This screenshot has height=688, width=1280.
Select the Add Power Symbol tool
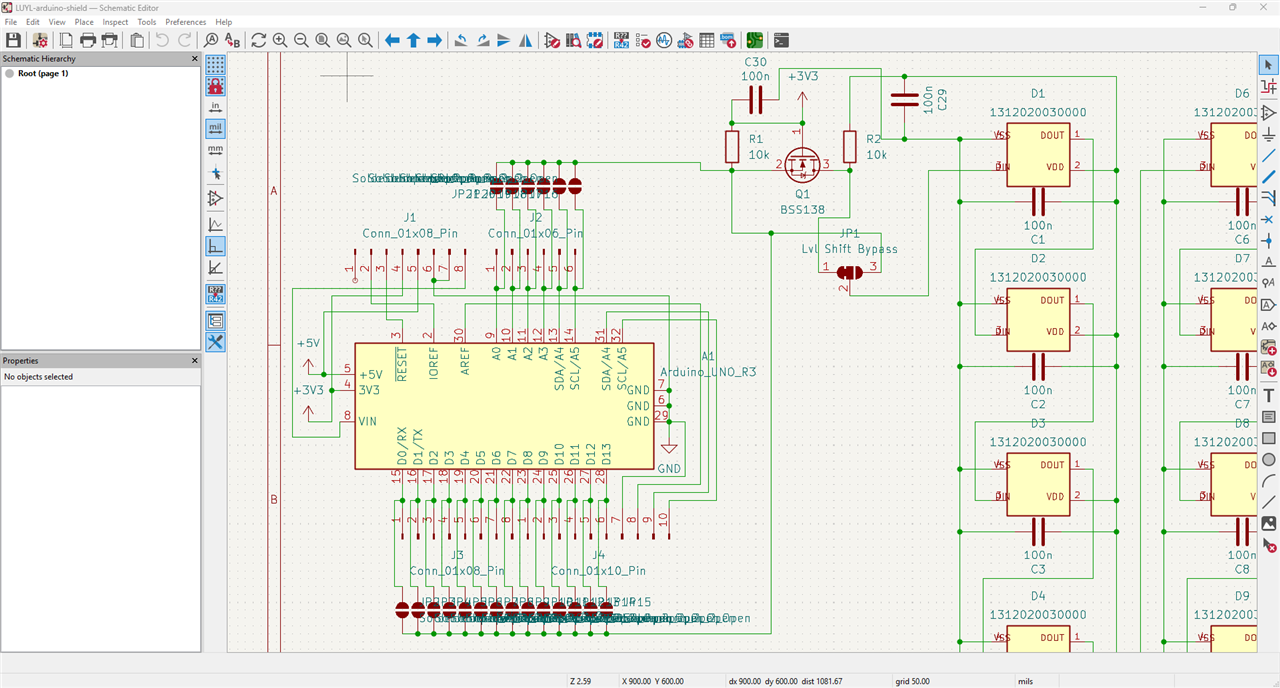pyautogui.click(x=1268, y=134)
